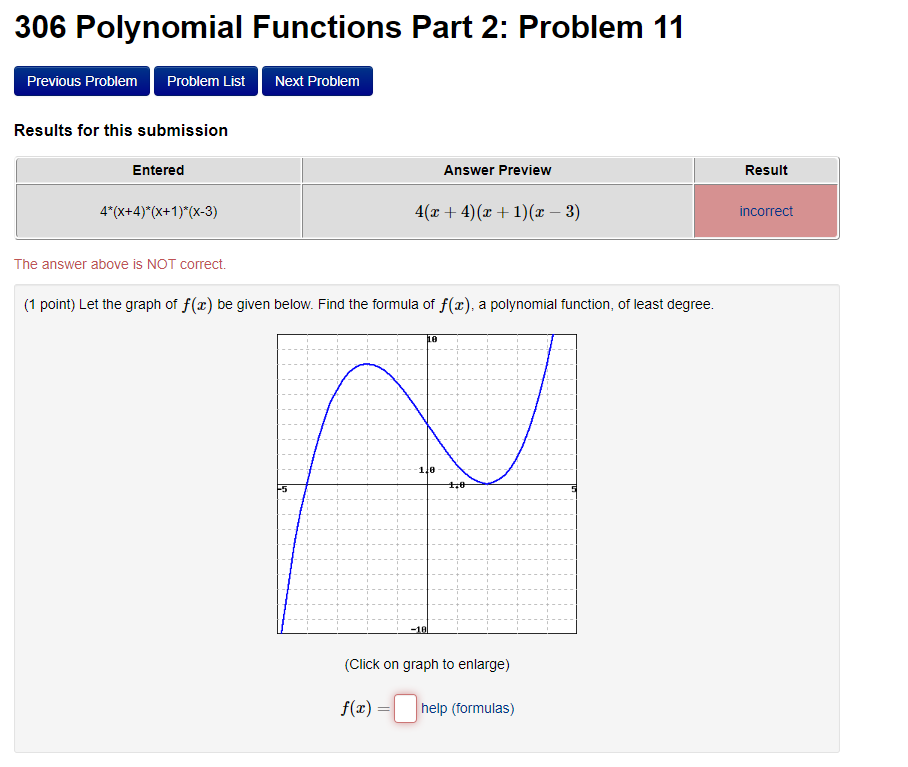908x767 pixels.
Task: Click the f(x) answer input box
Action: [404, 708]
